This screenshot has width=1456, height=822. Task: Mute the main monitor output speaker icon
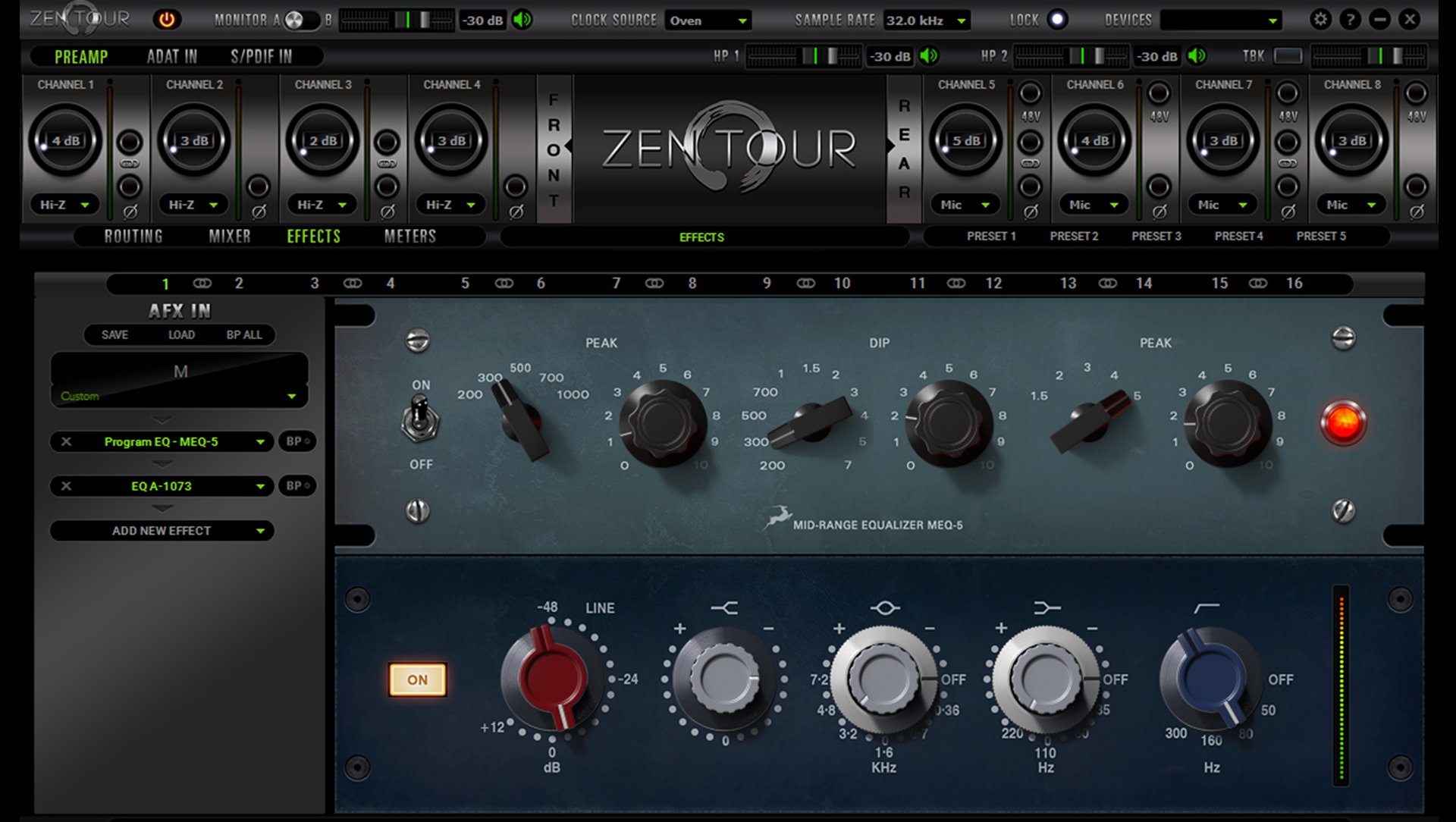[521, 20]
